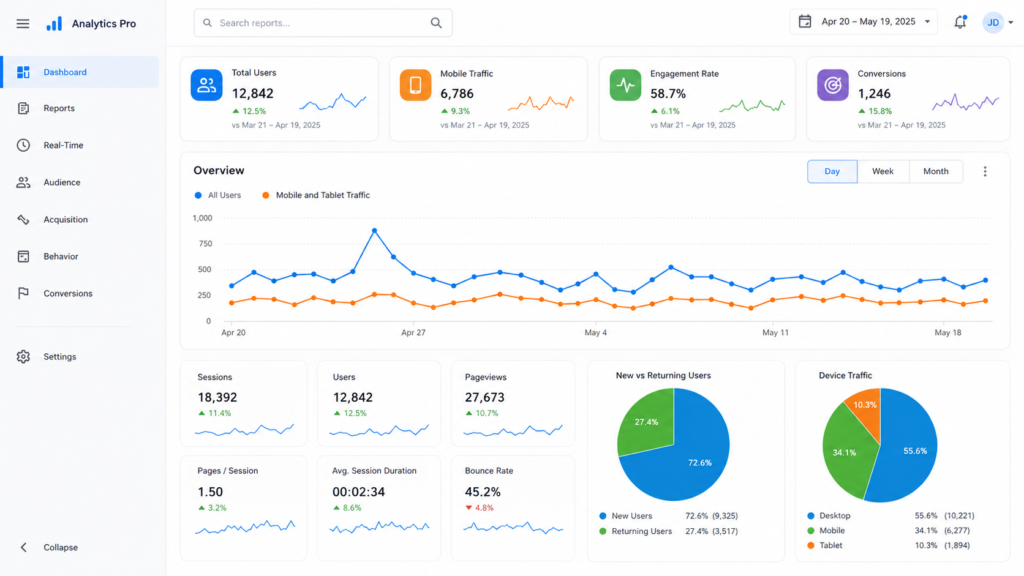Click inside the Search reports field
This screenshot has width=1024, height=576.
(323, 23)
